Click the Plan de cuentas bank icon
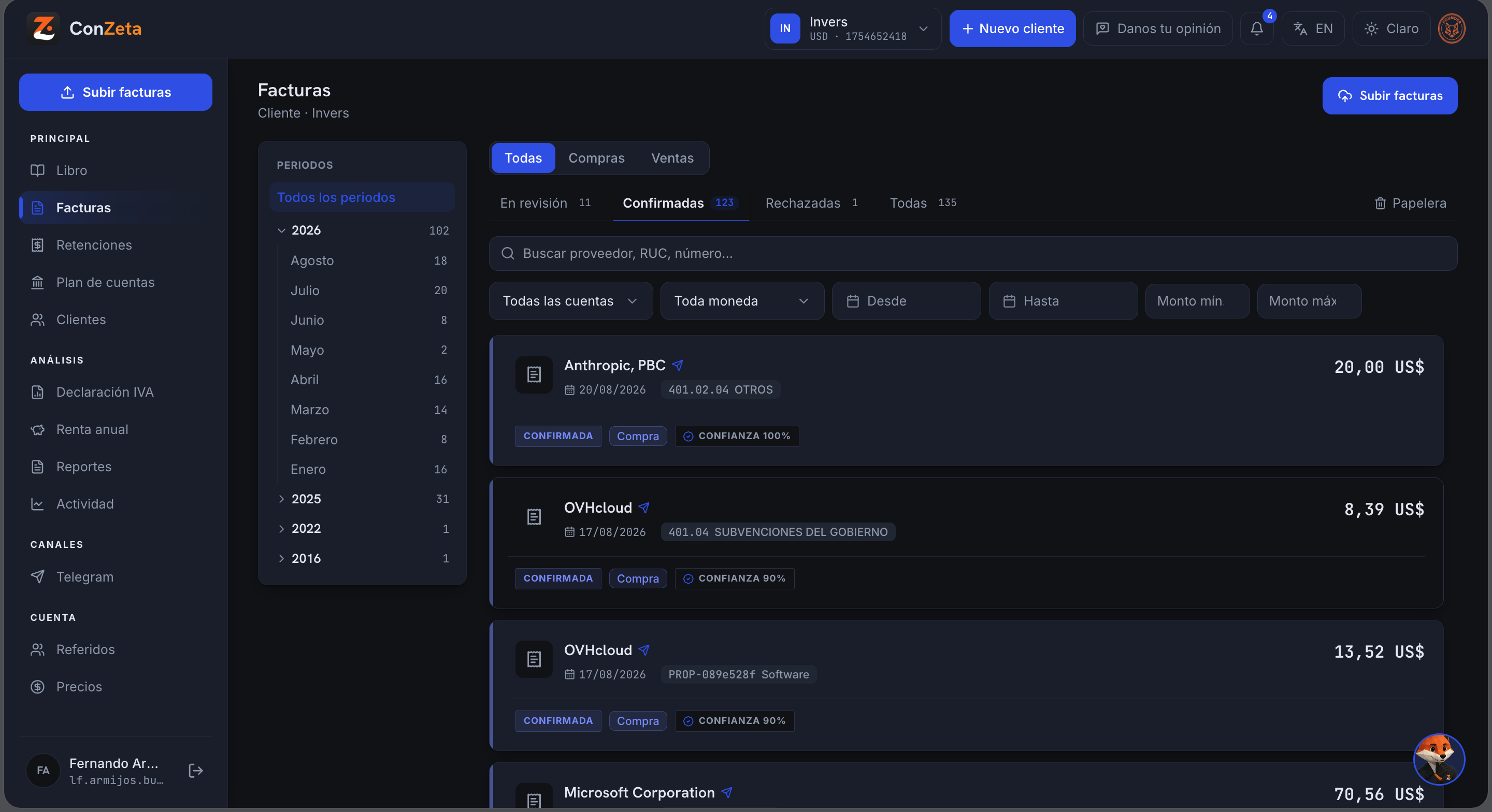Image resolution: width=1492 pixels, height=812 pixels. click(x=38, y=283)
